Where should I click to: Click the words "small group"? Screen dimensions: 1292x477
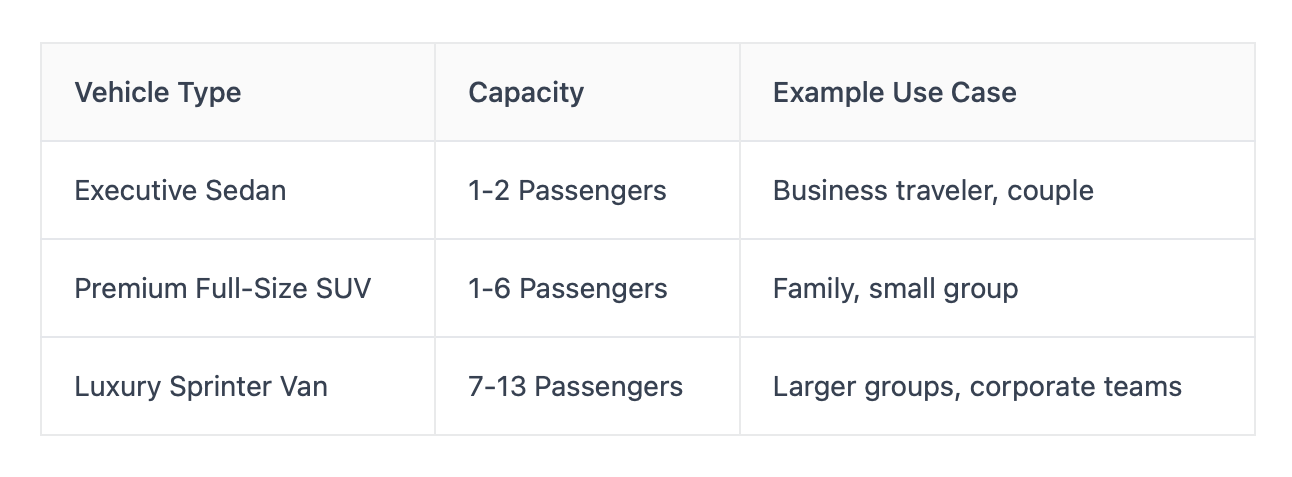point(943,289)
